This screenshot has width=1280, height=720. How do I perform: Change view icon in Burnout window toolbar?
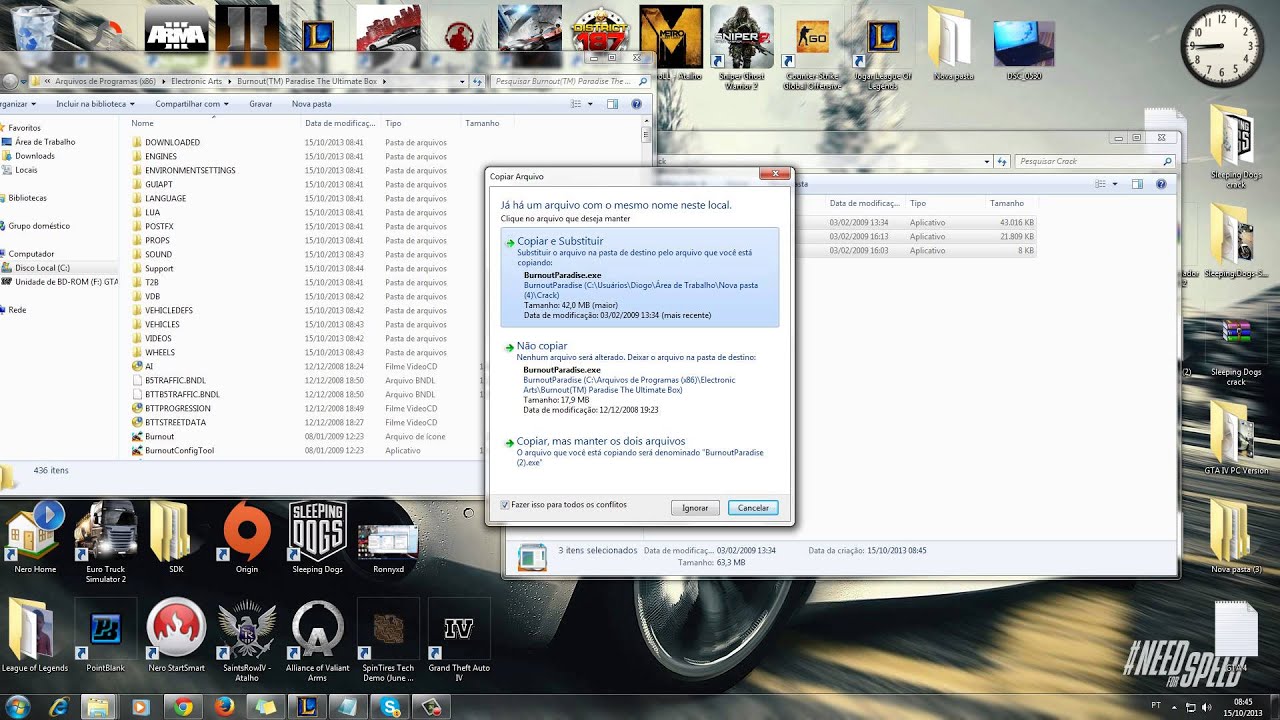pos(575,104)
